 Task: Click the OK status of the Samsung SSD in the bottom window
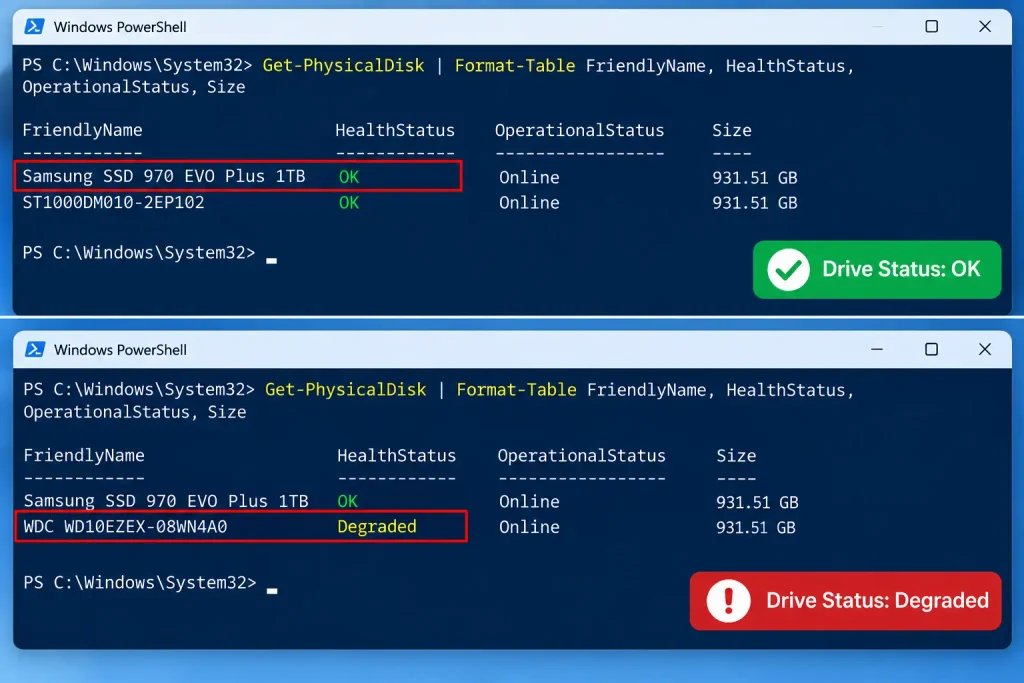347,501
